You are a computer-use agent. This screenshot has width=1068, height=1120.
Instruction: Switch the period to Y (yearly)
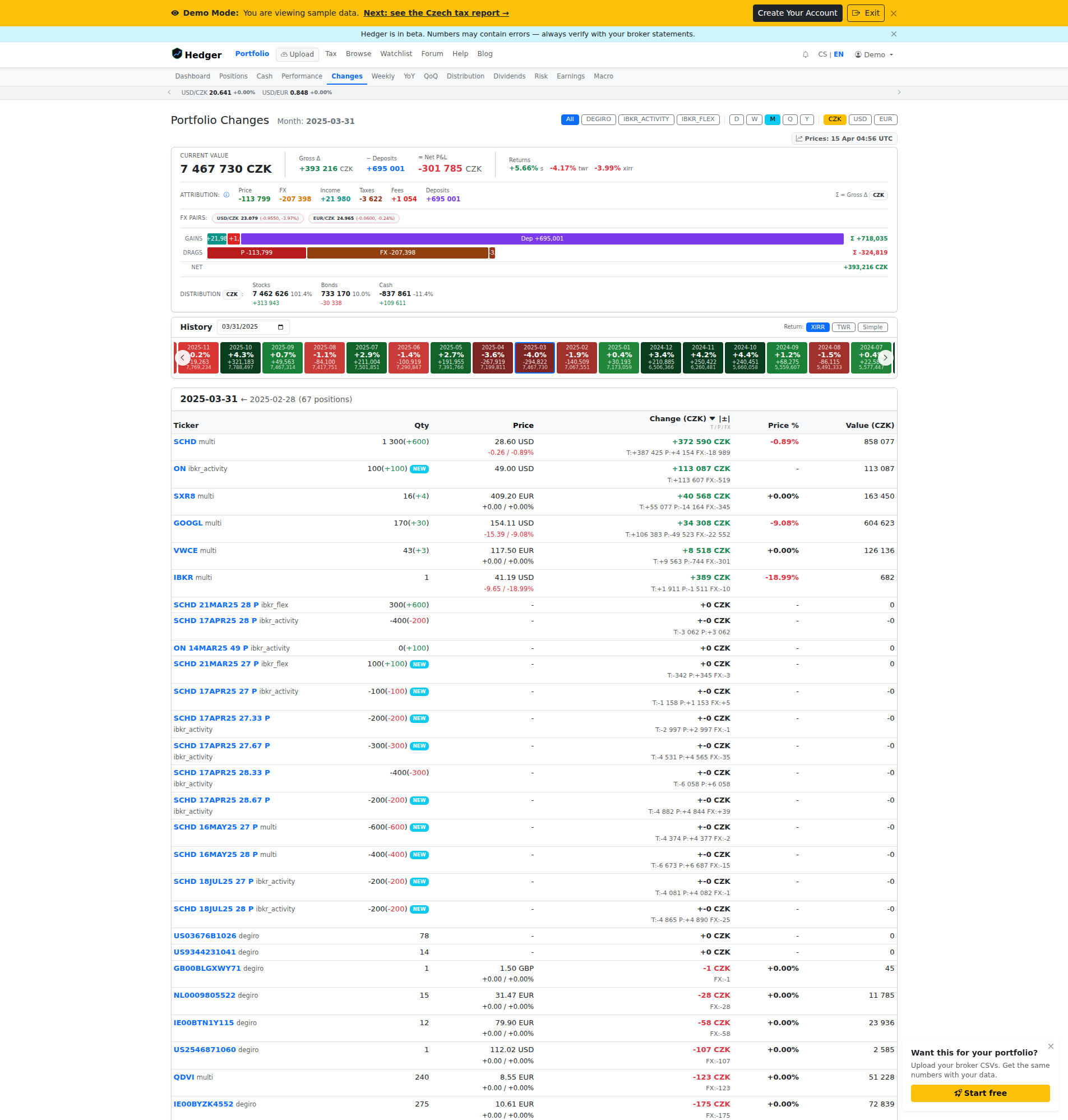(807, 119)
